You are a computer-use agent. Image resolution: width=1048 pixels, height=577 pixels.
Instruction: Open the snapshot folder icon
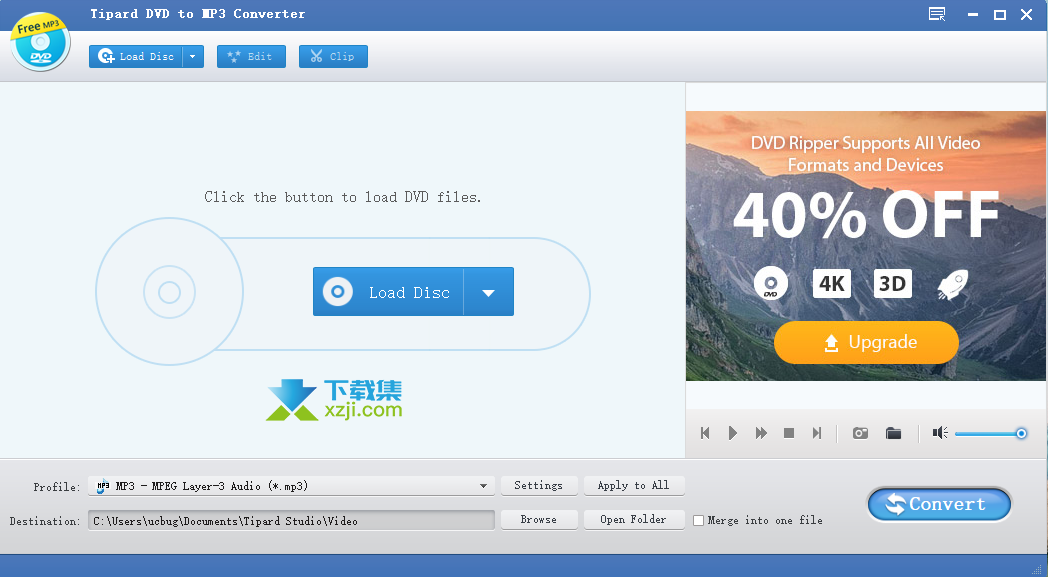[894, 433]
